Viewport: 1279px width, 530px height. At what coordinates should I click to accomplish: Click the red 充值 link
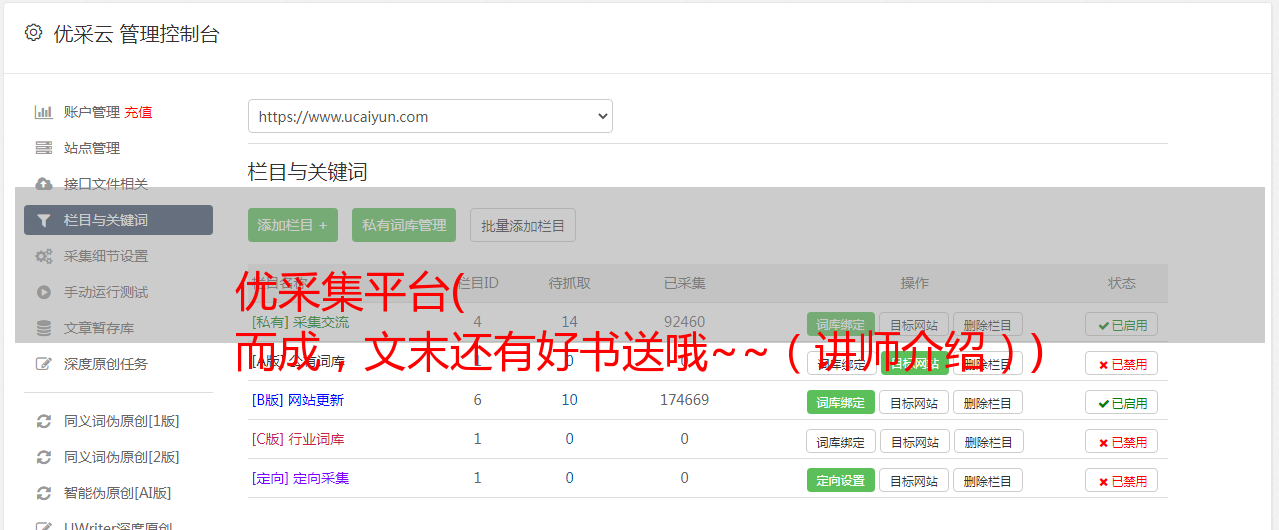coord(138,112)
